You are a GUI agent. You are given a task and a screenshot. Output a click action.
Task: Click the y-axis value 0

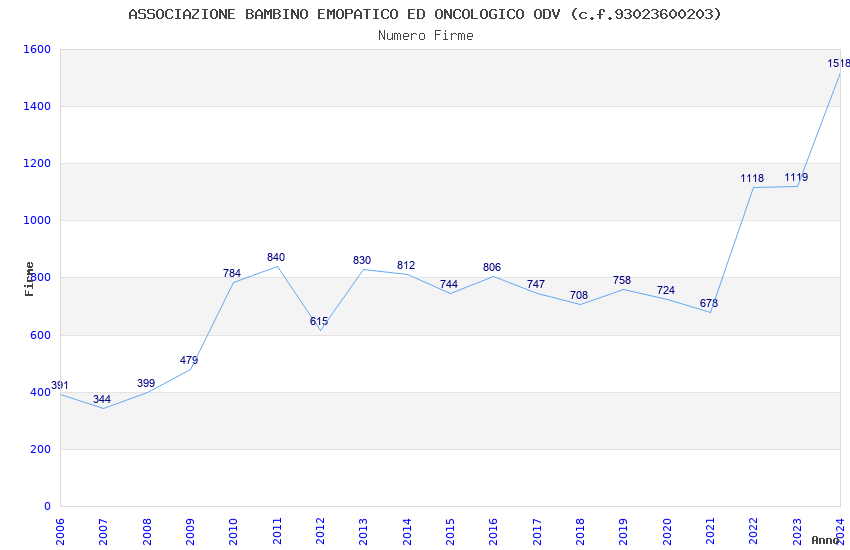pos(48,506)
